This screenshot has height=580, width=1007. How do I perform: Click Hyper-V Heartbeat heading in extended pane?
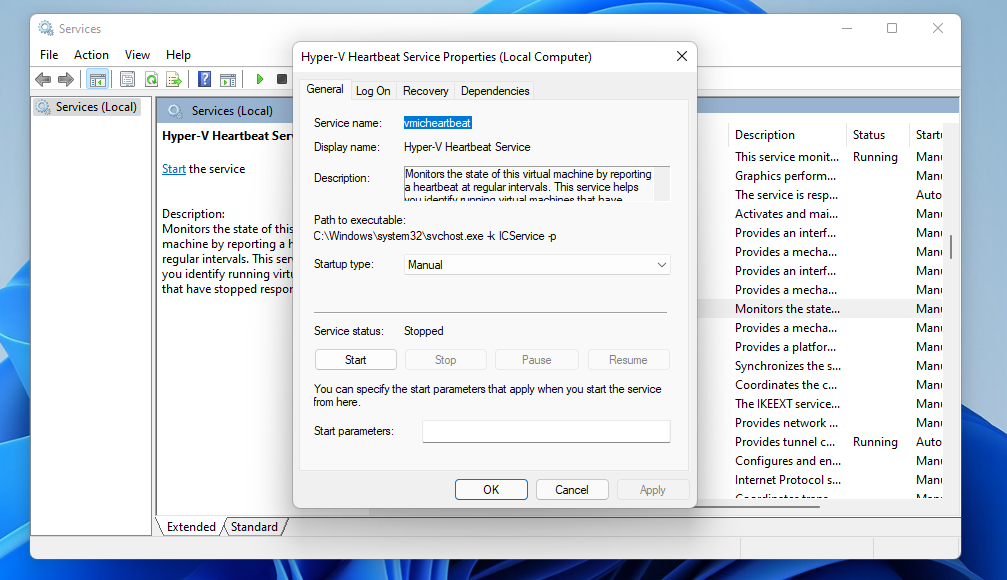click(227, 136)
